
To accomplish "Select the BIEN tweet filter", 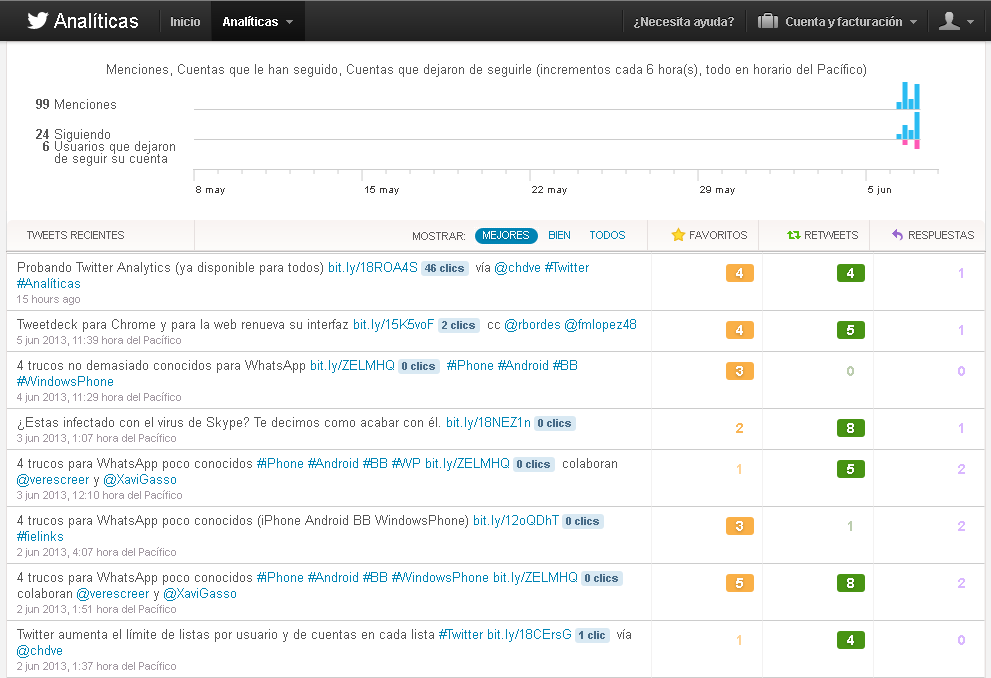I will (559, 236).
